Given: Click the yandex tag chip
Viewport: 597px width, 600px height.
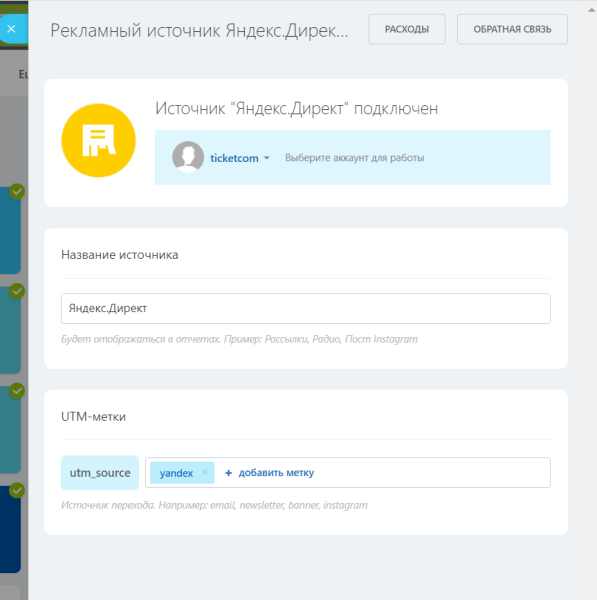Looking at the screenshot, I should point(182,473).
